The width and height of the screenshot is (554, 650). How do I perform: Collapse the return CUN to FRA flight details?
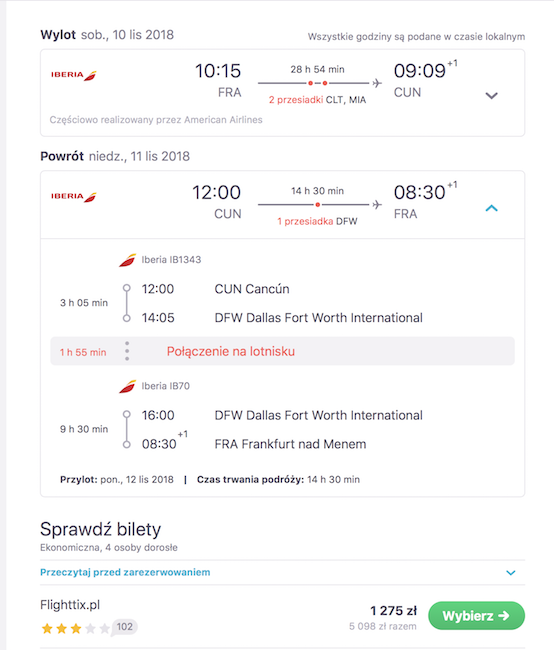coord(491,208)
